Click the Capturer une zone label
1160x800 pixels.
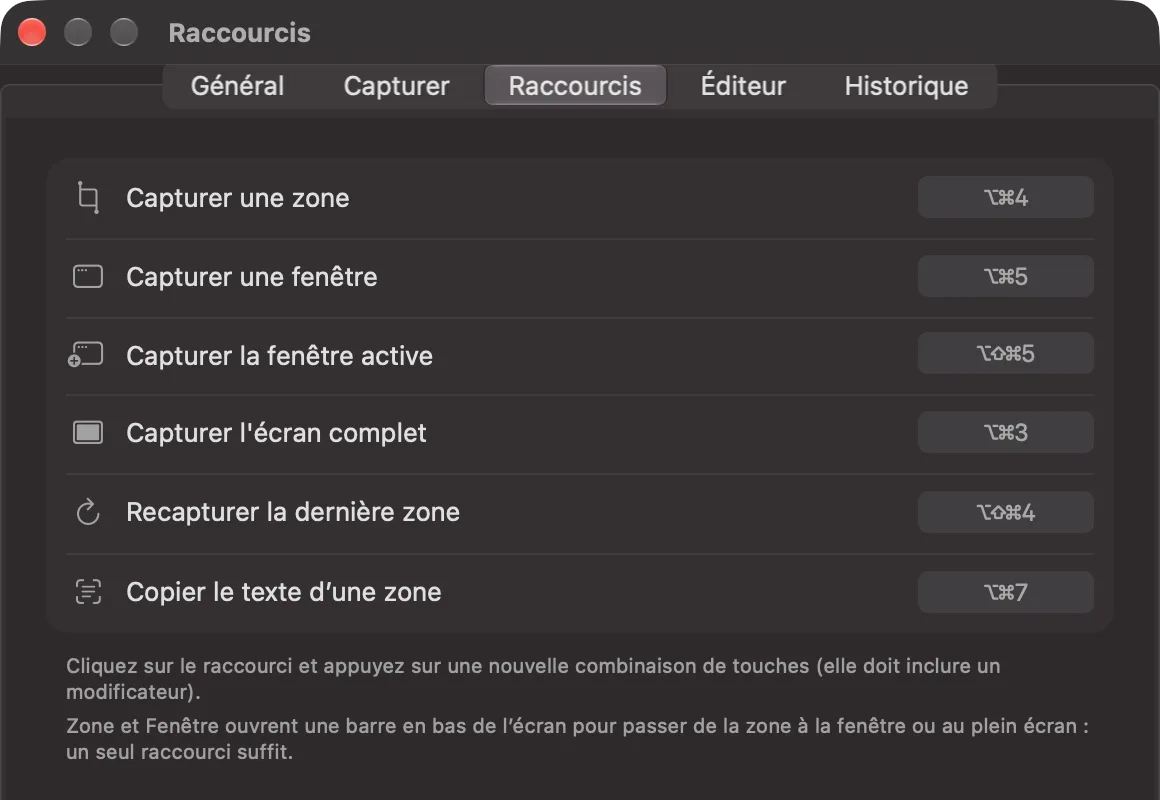click(x=237, y=198)
